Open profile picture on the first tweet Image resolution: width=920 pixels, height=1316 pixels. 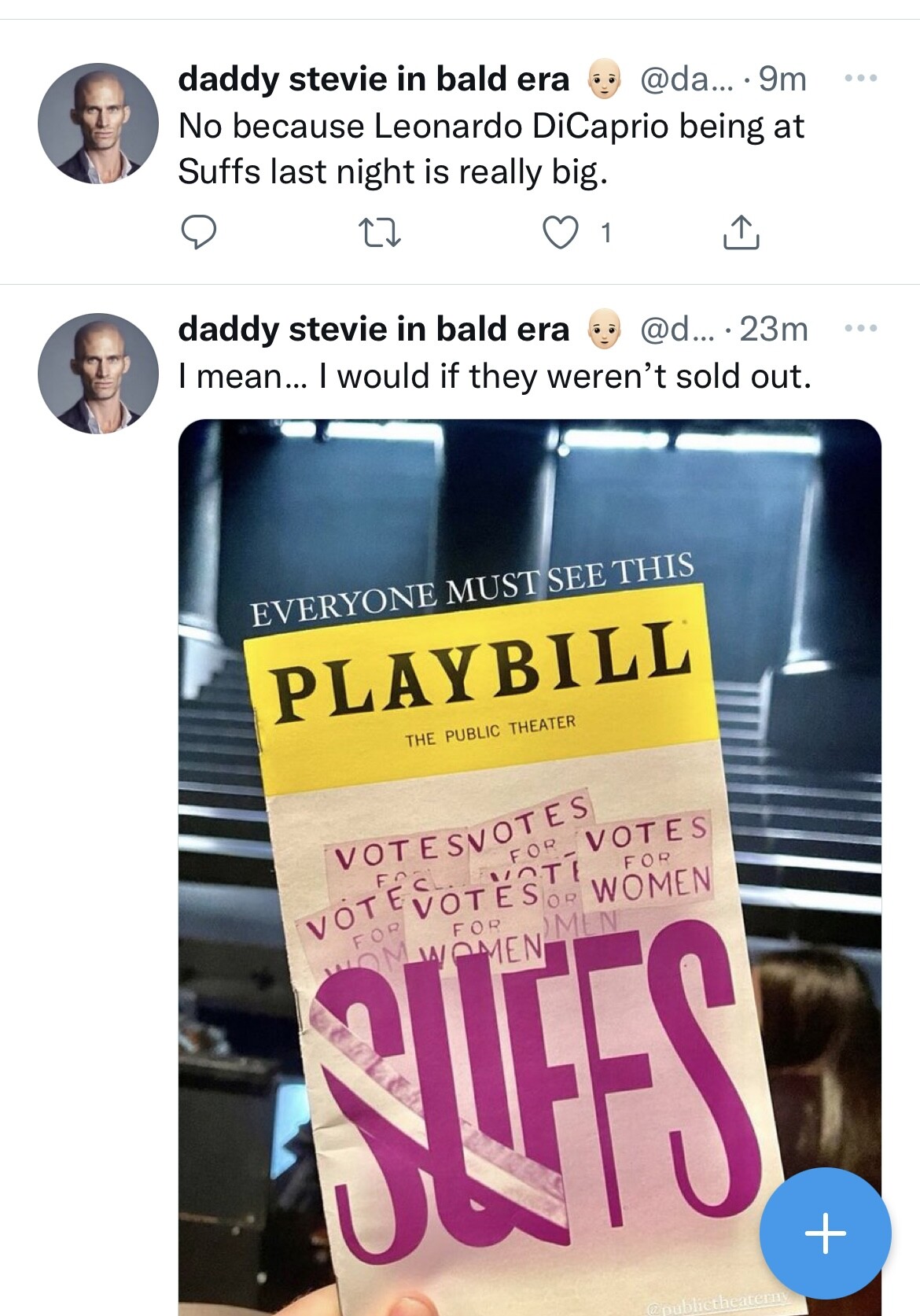pos(98,123)
